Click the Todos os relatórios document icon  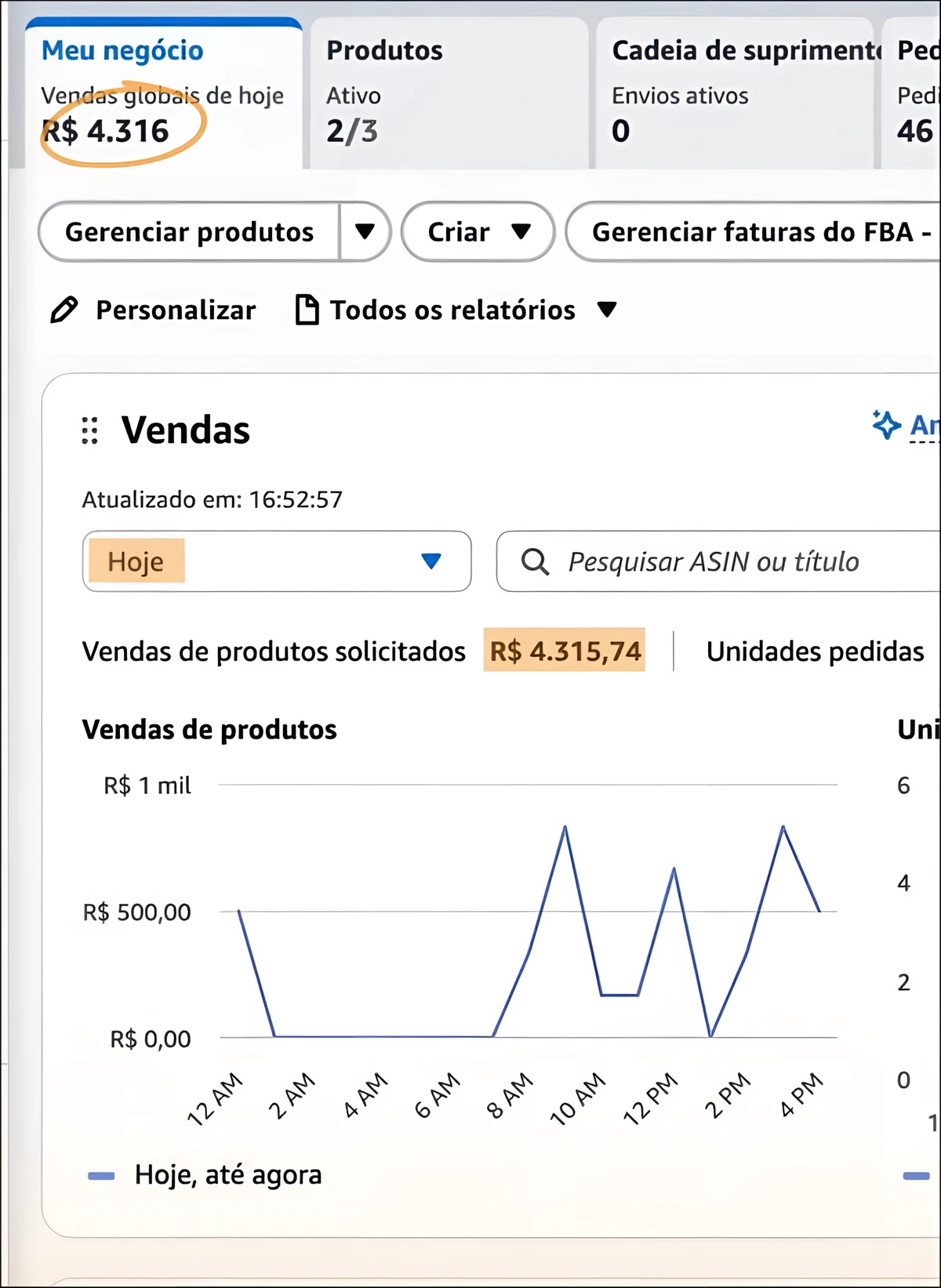point(307,310)
